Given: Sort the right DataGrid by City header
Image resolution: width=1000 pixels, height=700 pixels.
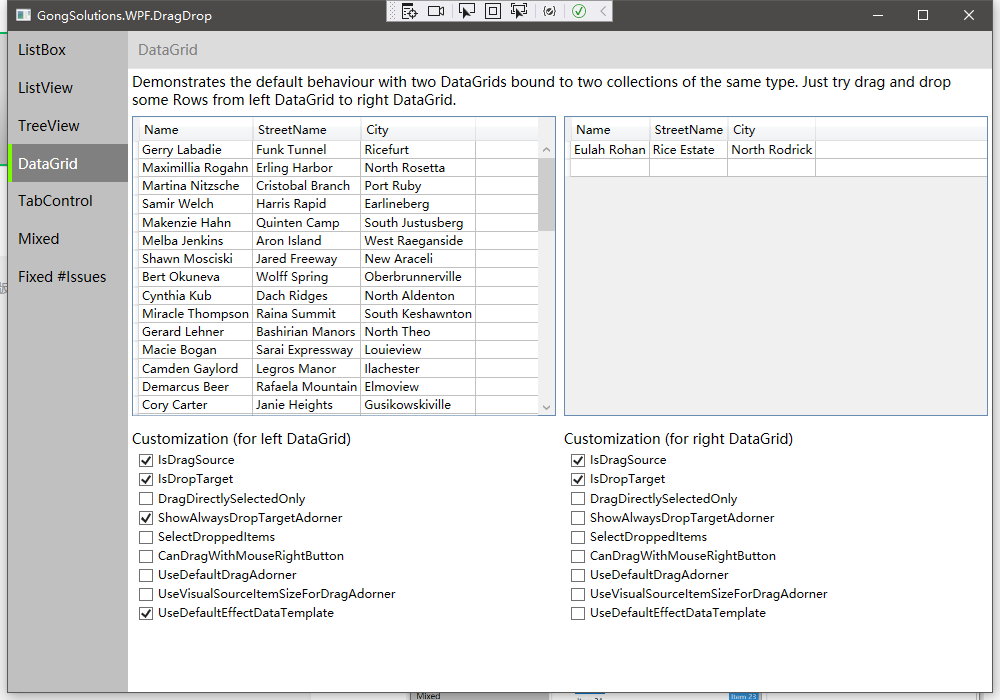Looking at the screenshot, I should [772, 129].
